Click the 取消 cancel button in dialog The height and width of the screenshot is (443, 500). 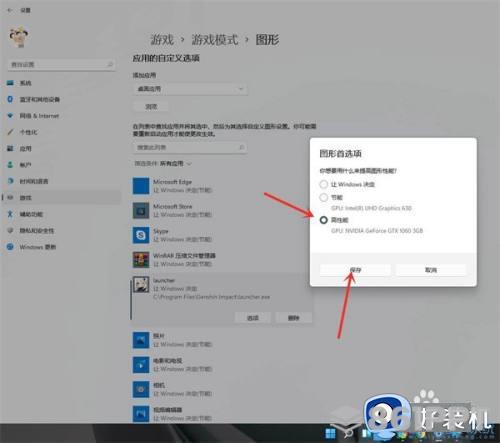tap(431, 270)
